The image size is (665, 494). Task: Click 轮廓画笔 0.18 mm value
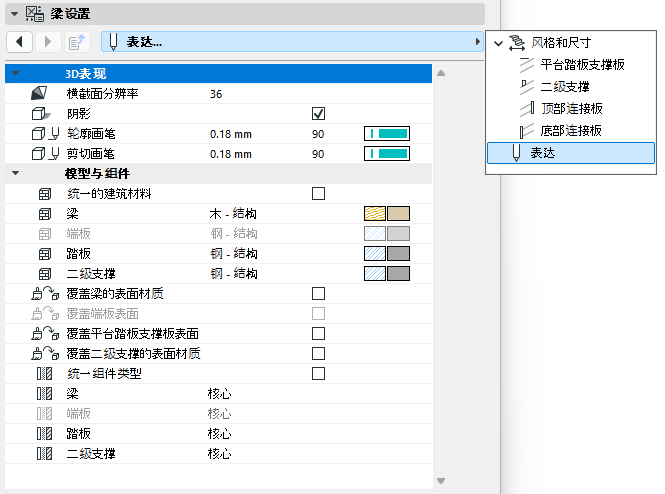click(231, 134)
